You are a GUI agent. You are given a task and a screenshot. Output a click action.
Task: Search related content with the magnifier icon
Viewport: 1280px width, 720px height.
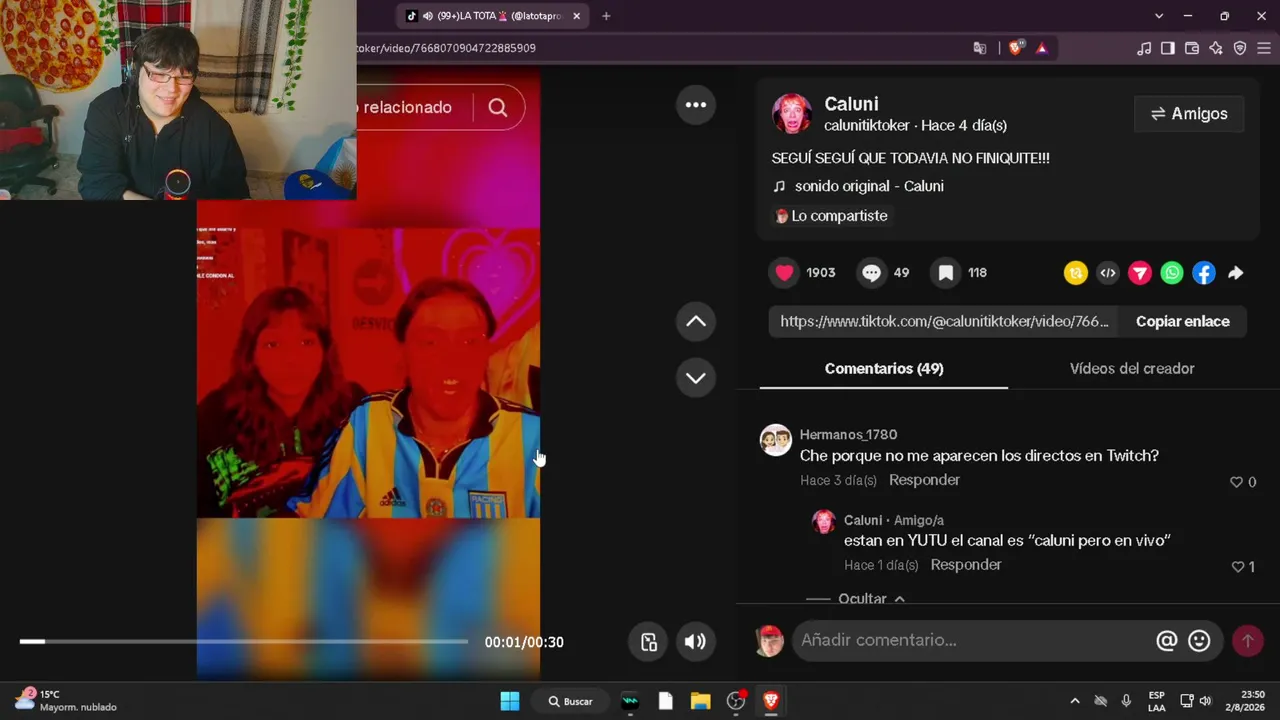click(498, 108)
